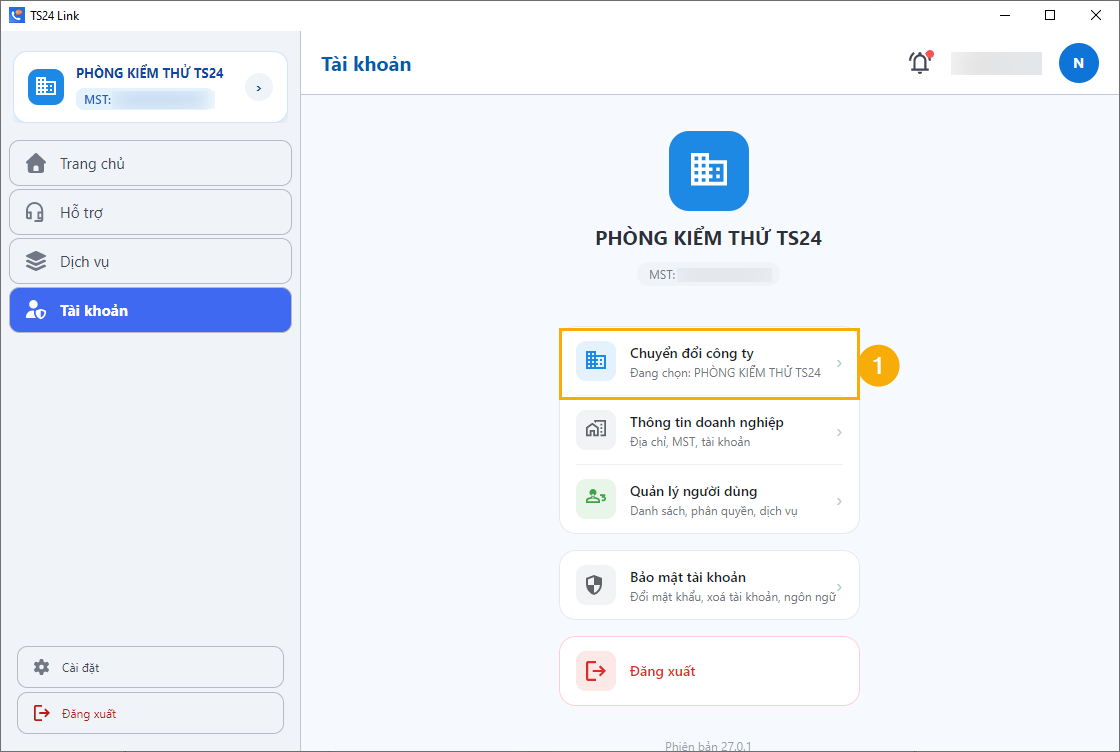Click the Tài khoản page title
Viewport: 1120px width, 752px height.
366,64
